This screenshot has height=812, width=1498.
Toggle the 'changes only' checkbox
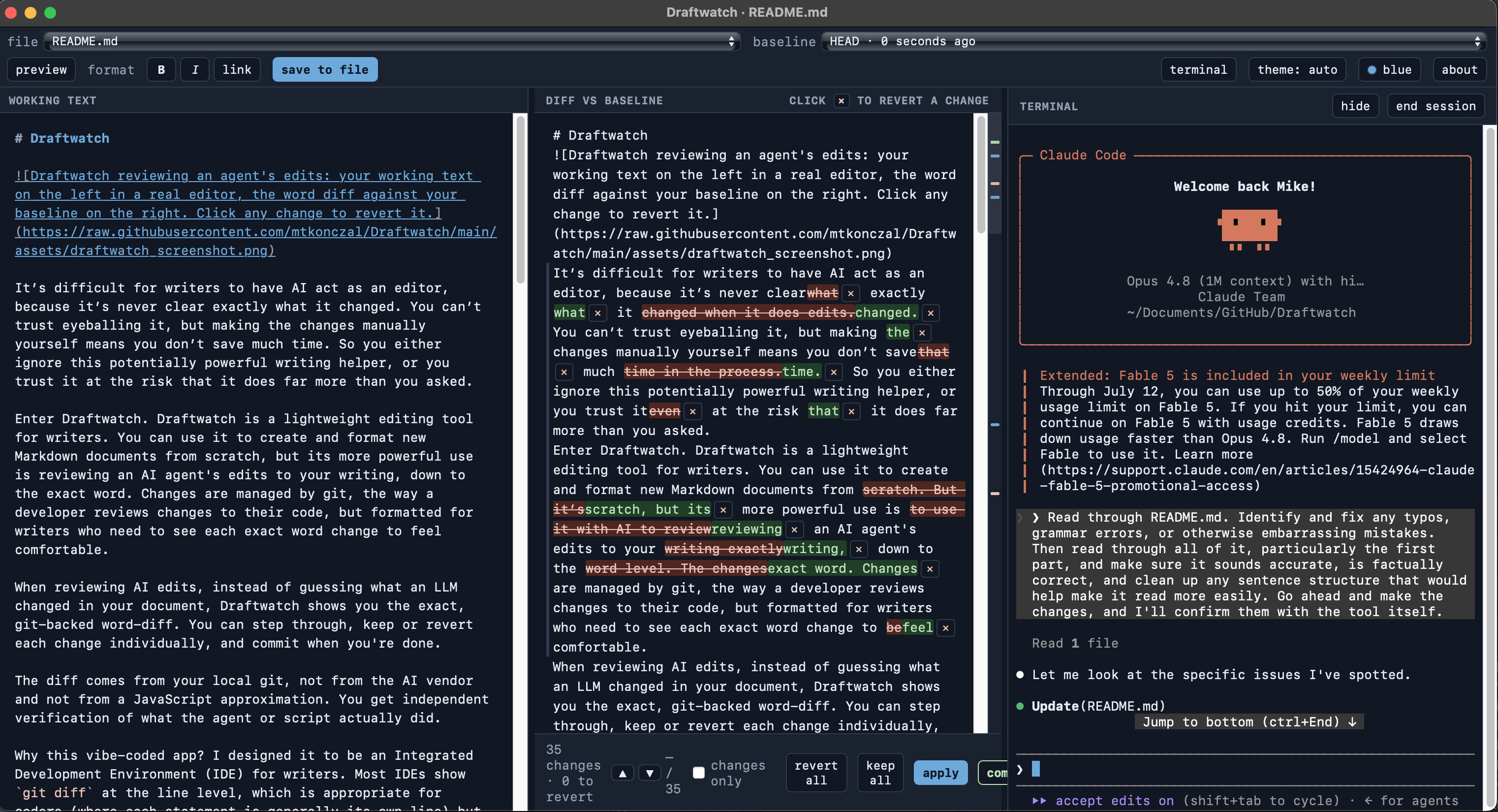pyautogui.click(x=698, y=773)
